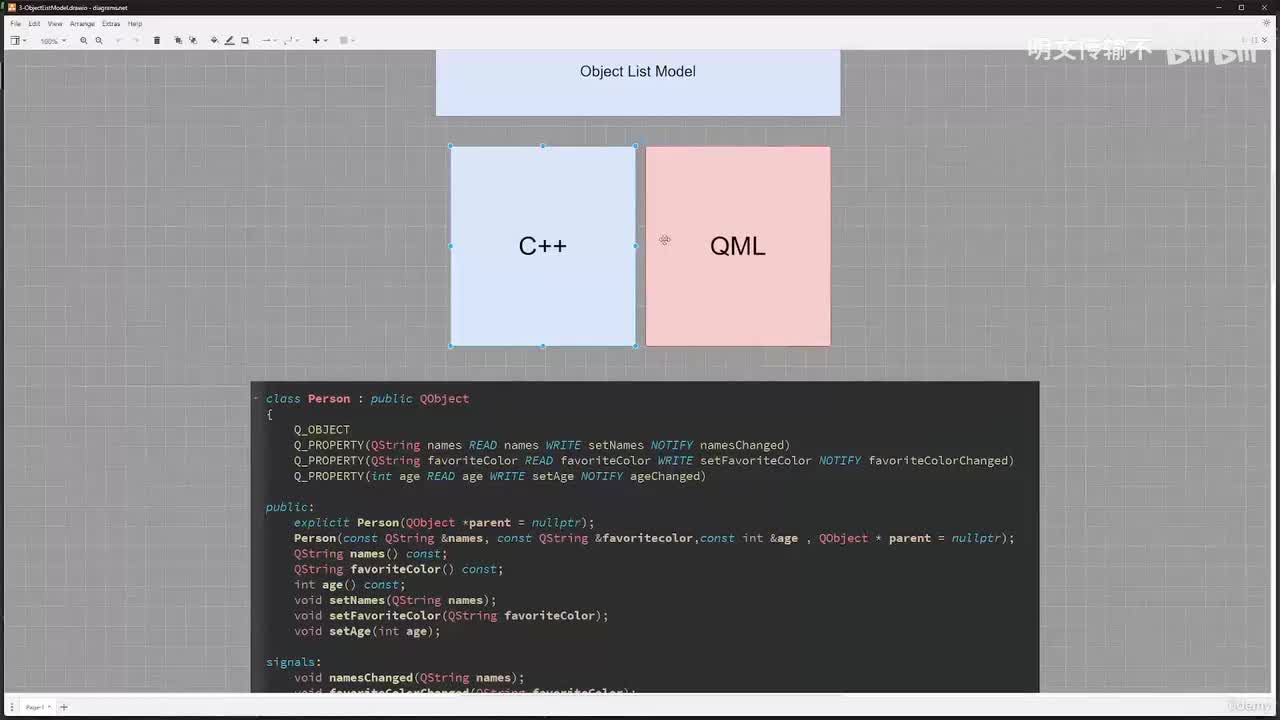The height and width of the screenshot is (720, 1280).
Task: Open the Help menu
Action: coord(135,23)
